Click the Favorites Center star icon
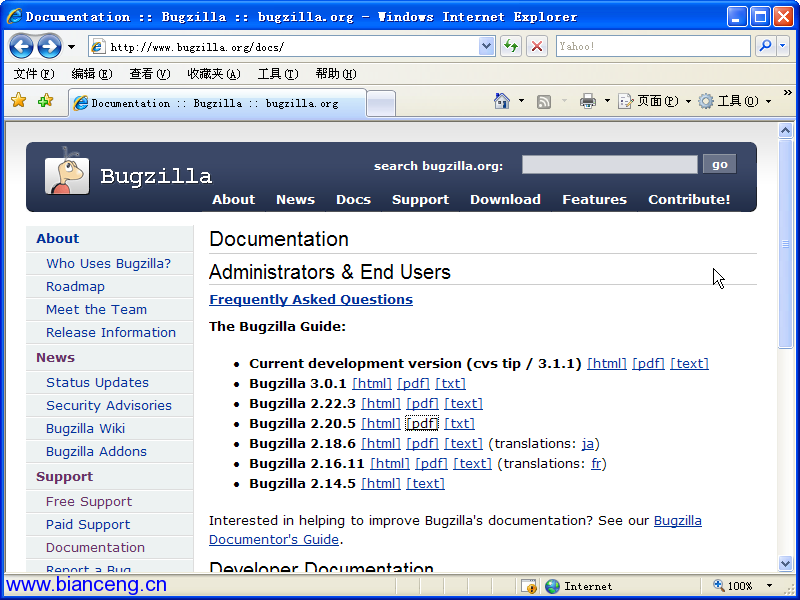 [18, 101]
